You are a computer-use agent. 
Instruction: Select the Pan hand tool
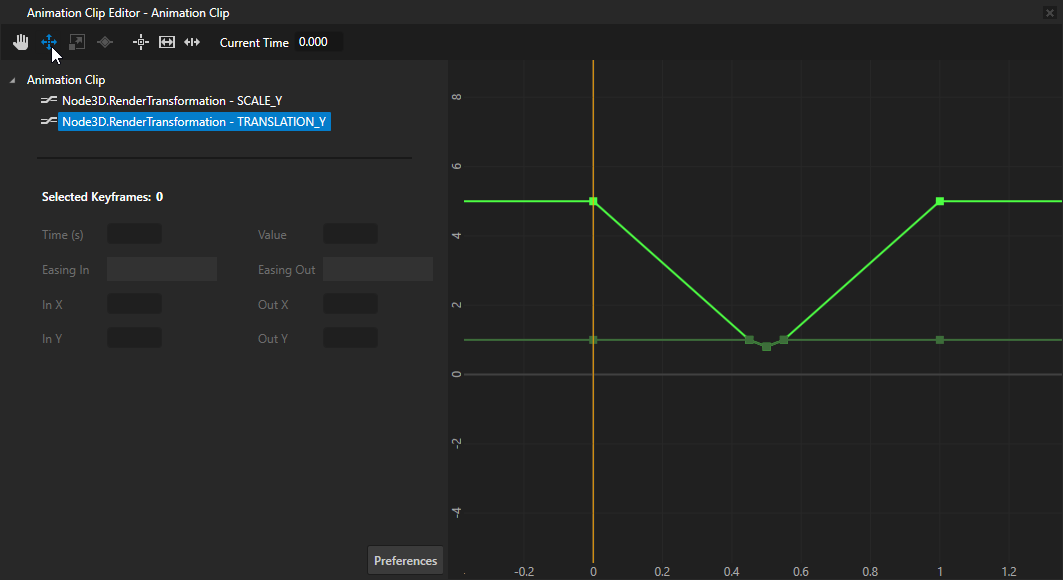click(x=20, y=42)
